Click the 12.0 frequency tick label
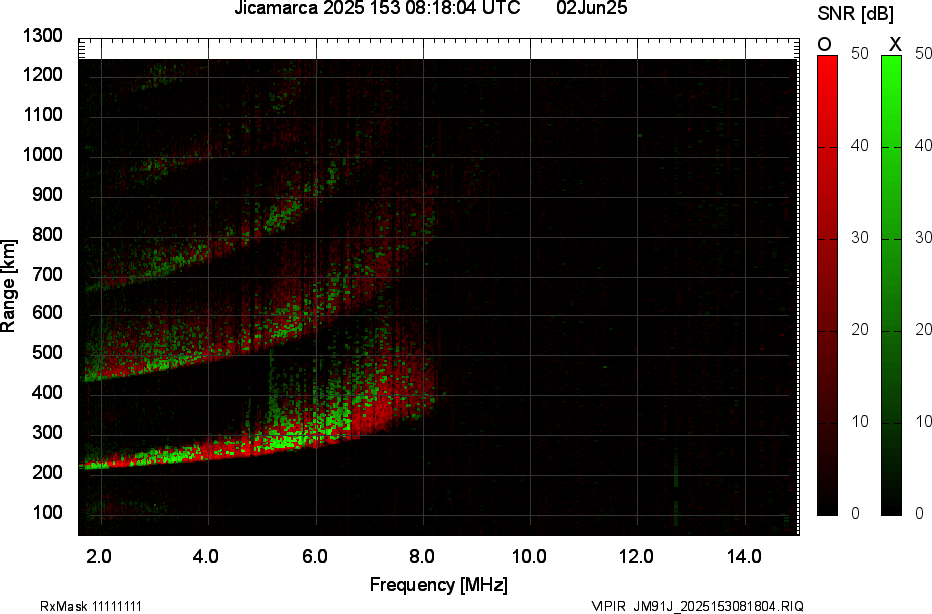 (x=637, y=557)
